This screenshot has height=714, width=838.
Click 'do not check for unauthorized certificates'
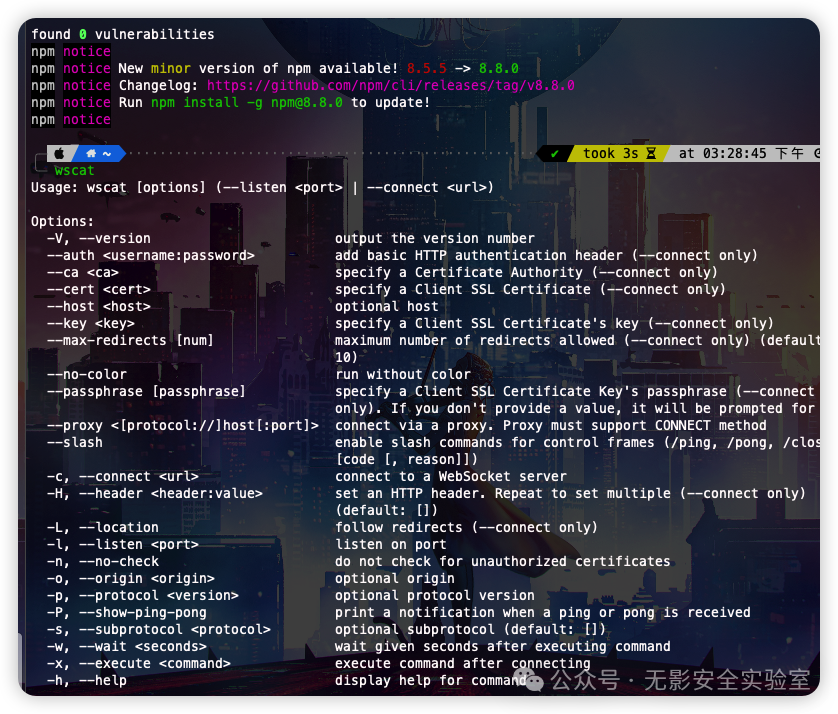tap(503, 562)
